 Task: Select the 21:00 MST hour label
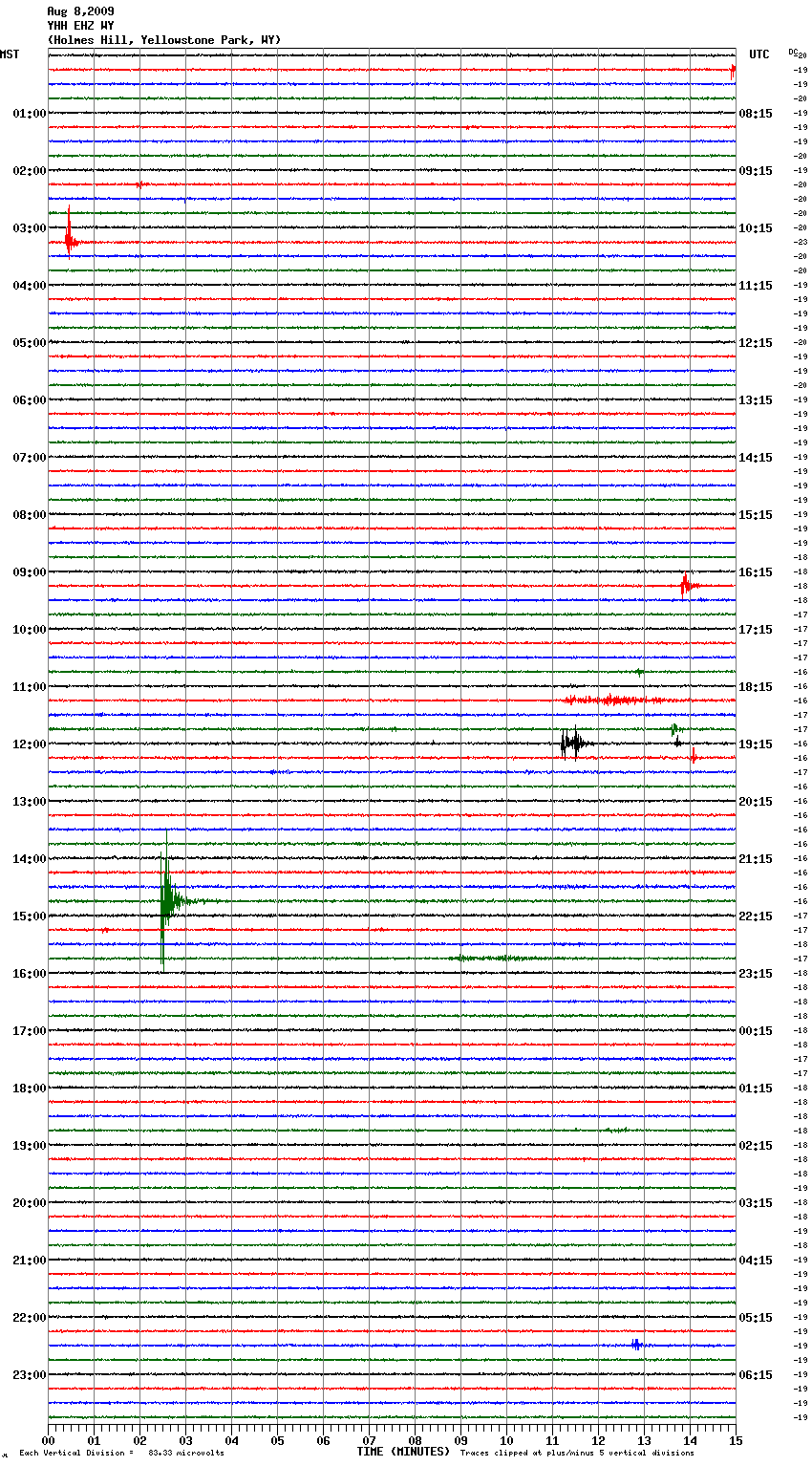30,1261
